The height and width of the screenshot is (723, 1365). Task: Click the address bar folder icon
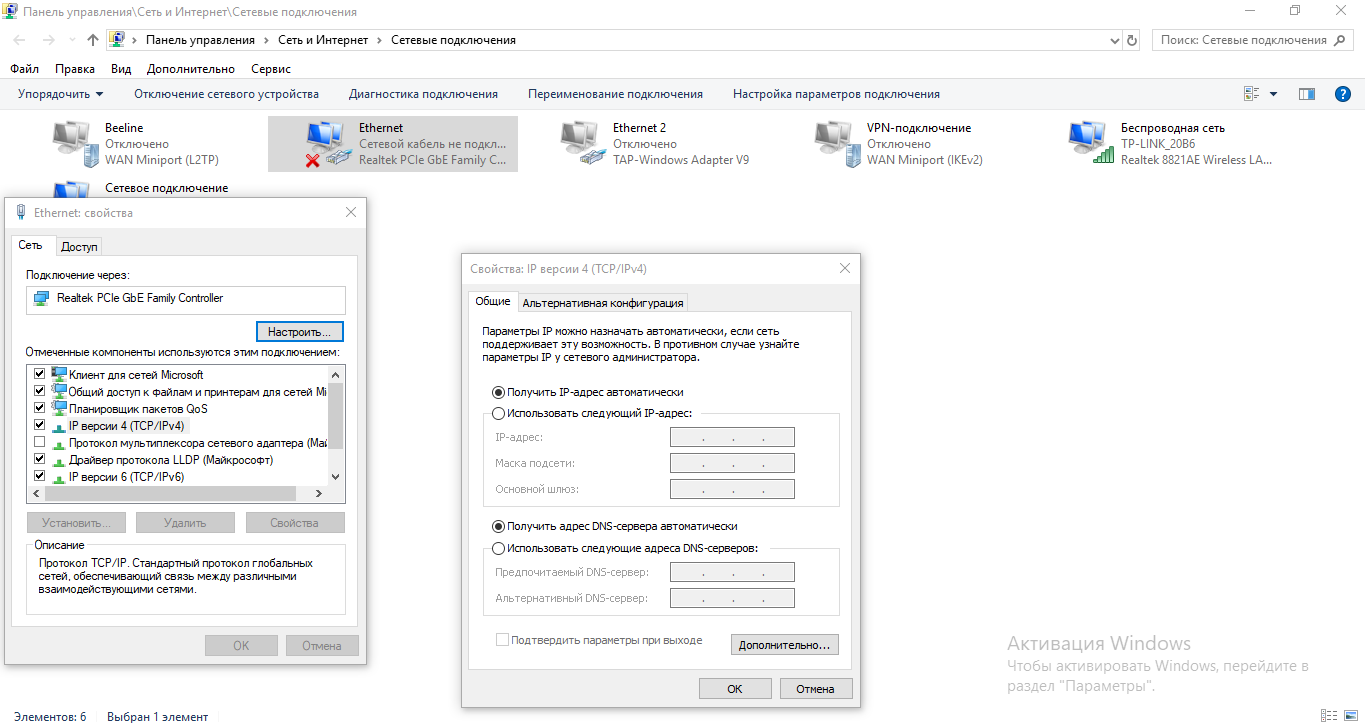(x=117, y=40)
